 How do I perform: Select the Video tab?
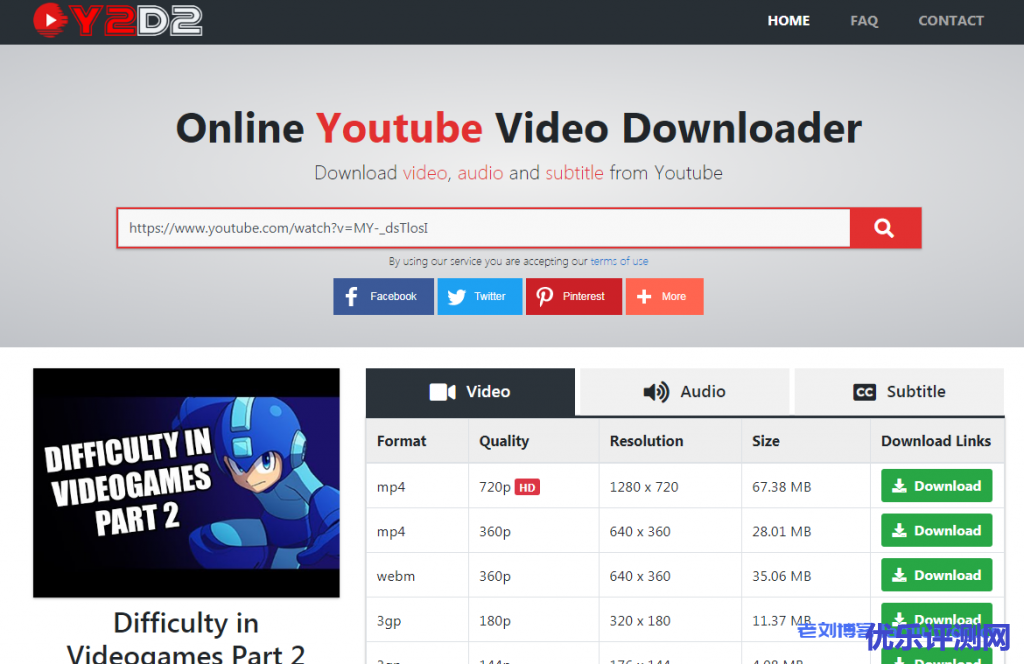[x=470, y=392]
